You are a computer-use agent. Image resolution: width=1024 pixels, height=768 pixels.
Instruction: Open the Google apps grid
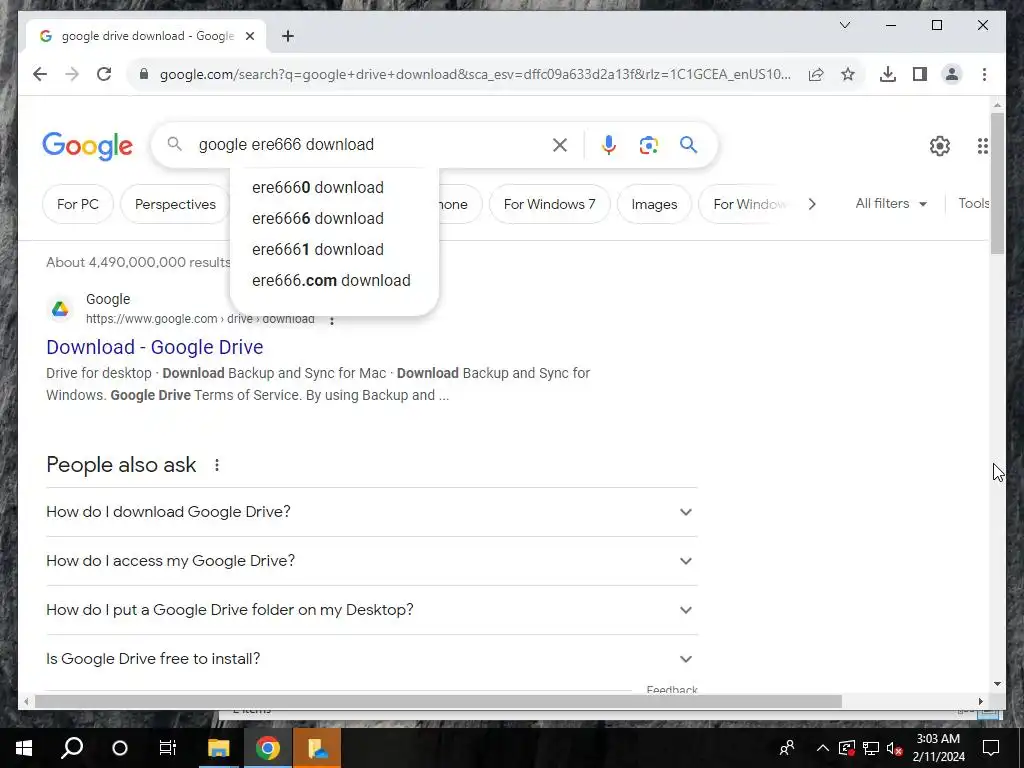point(982,146)
